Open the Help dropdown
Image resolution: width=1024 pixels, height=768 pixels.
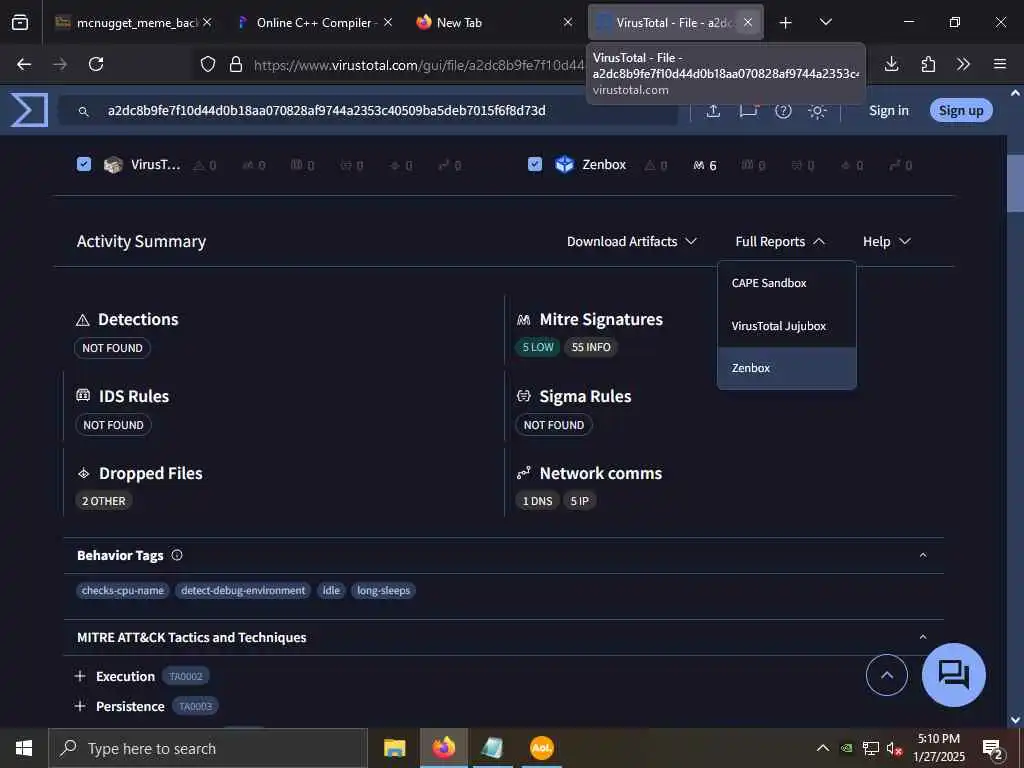pyautogui.click(x=886, y=242)
